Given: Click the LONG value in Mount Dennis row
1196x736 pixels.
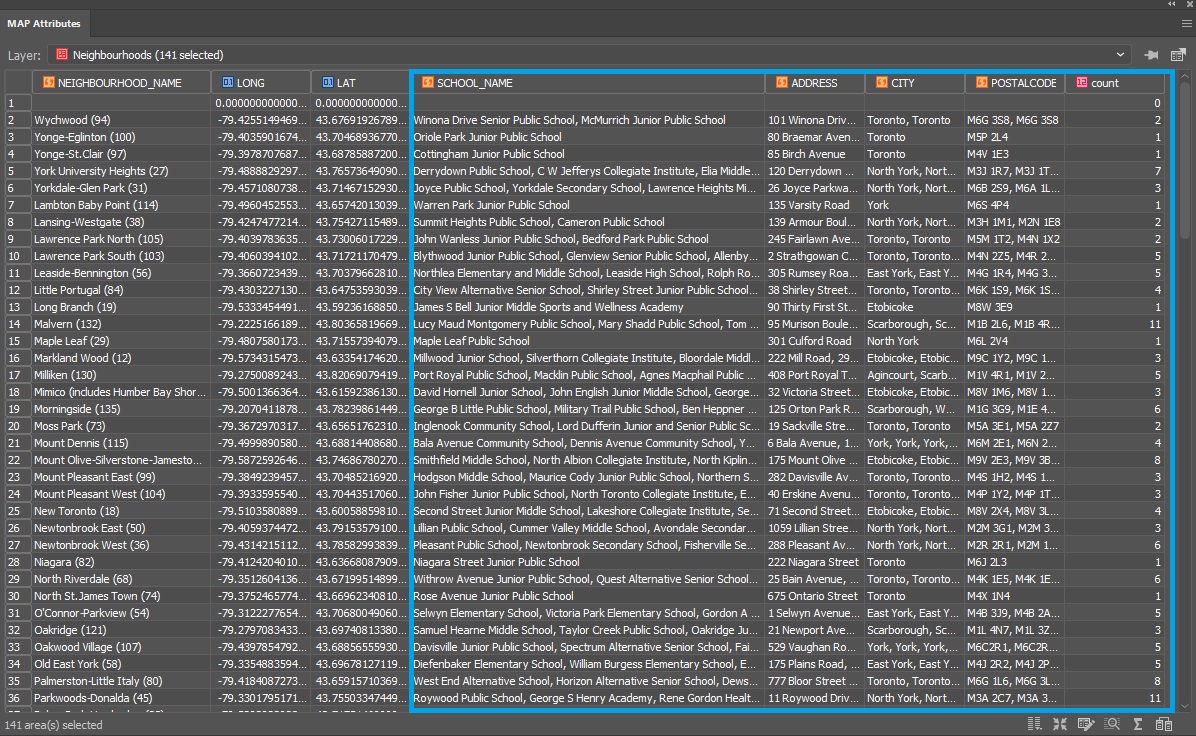Looking at the screenshot, I should [261, 443].
